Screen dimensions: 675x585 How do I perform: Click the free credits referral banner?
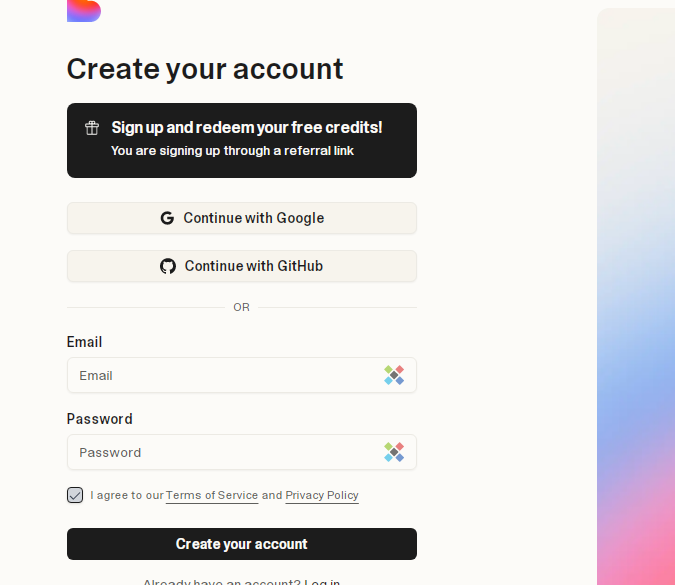pos(242,140)
